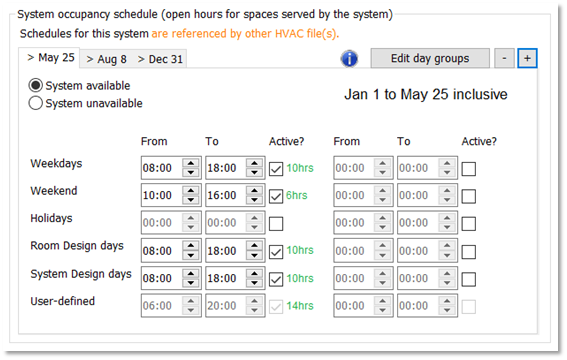
Task: Click the Weekdays '10hrs' green label
Action: [300, 168]
